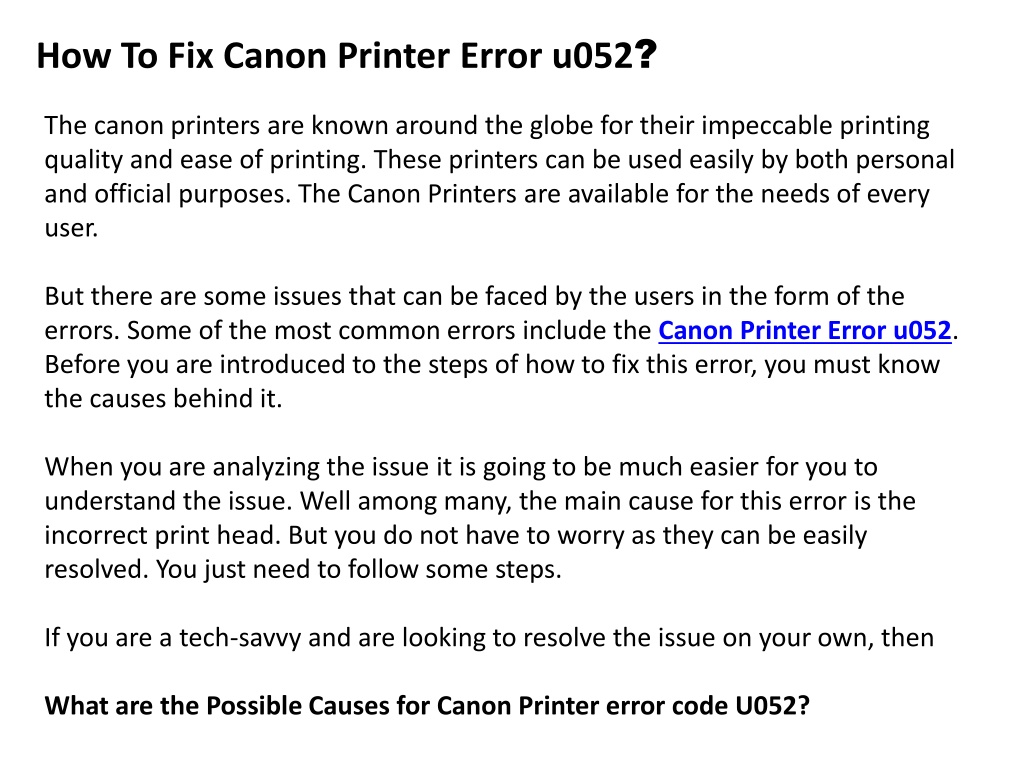Open the Canon Printer Error u052 hyperlink
Screen dimensions: 1024x768
pyautogui.click(x=804, y=330)
